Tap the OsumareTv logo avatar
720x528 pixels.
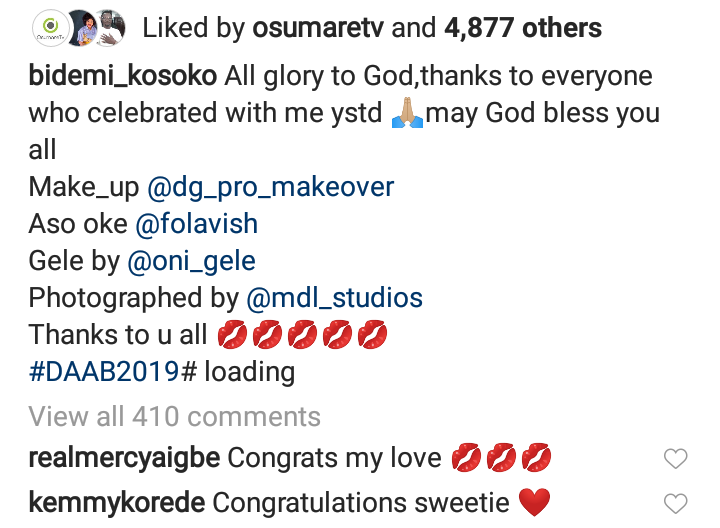pos(51,28)
